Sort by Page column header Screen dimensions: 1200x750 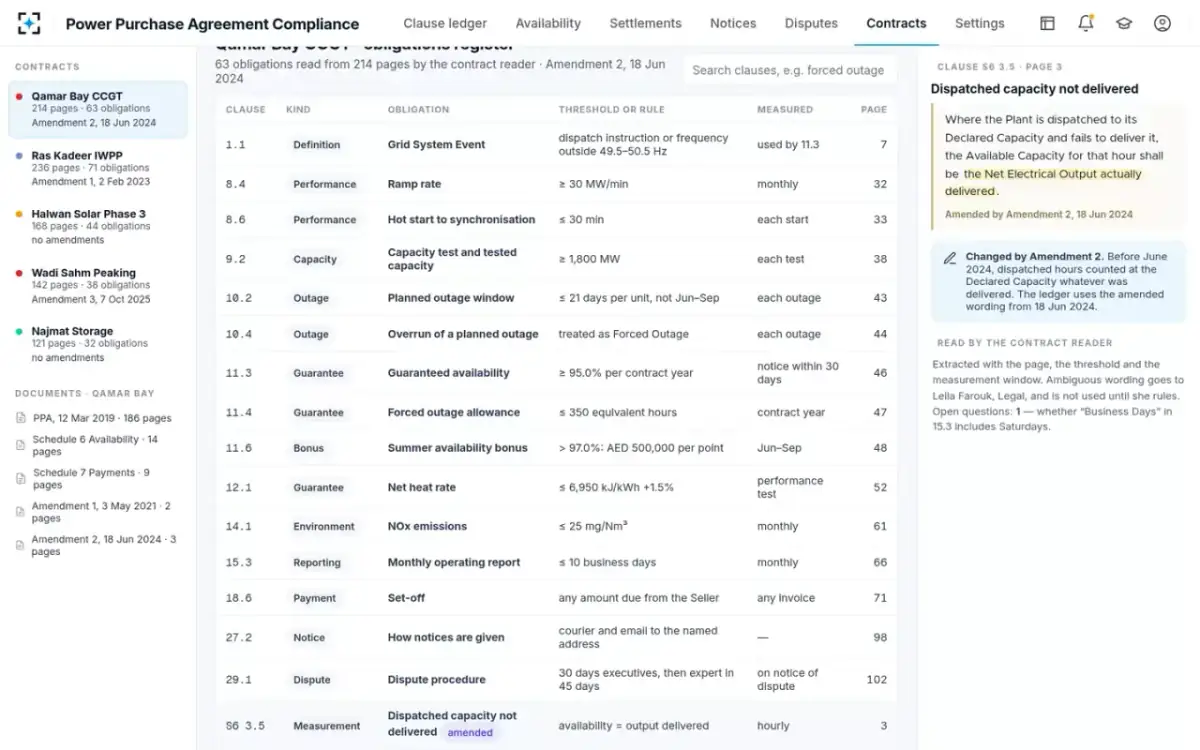[874, 110]
